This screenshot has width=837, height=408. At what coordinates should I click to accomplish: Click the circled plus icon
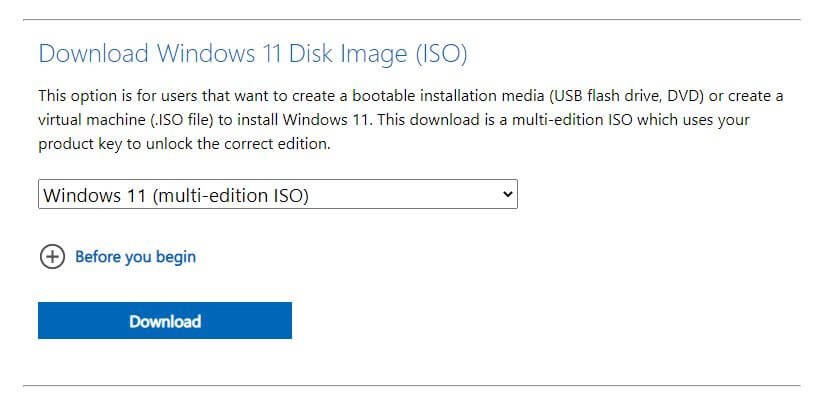point(51,257)
